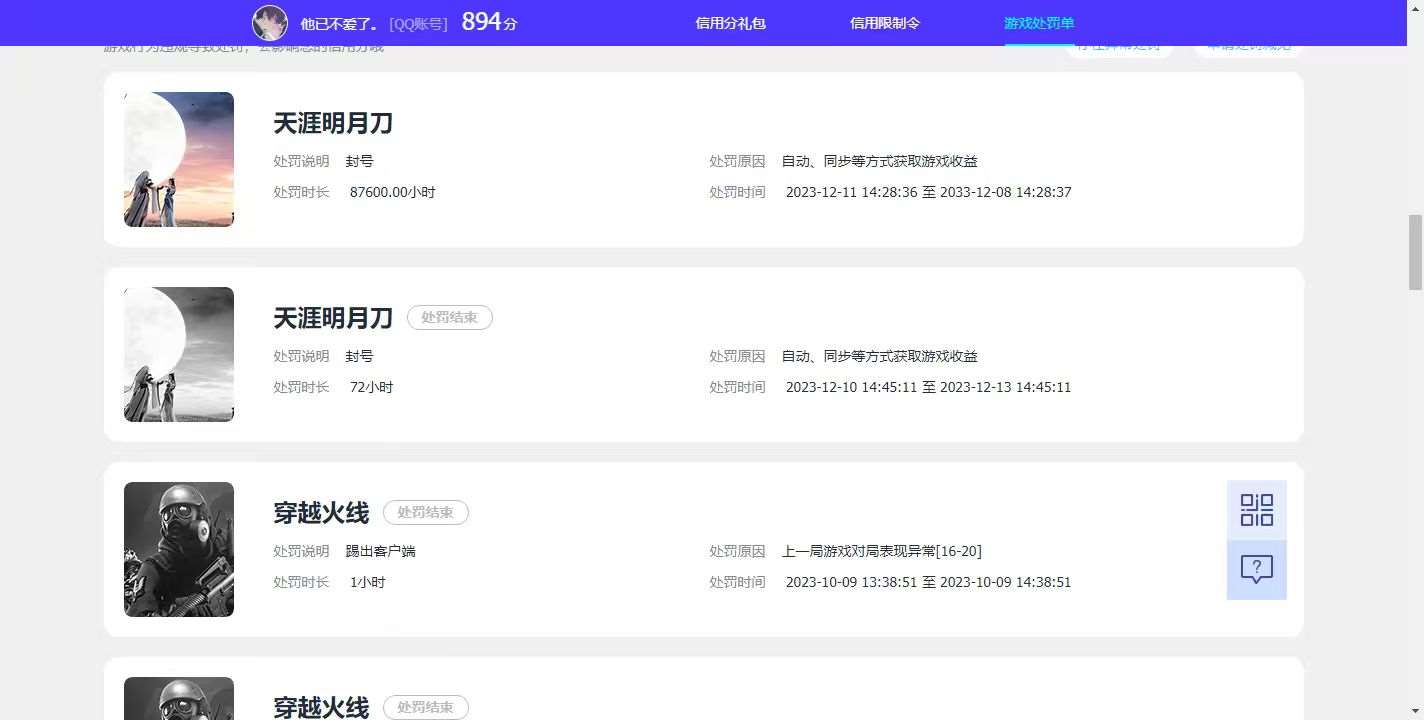Click the 穿越火线 title of 1小时 penalty
The width and height of the screenshot is (1424, 720).
click(x=321, y=514)
